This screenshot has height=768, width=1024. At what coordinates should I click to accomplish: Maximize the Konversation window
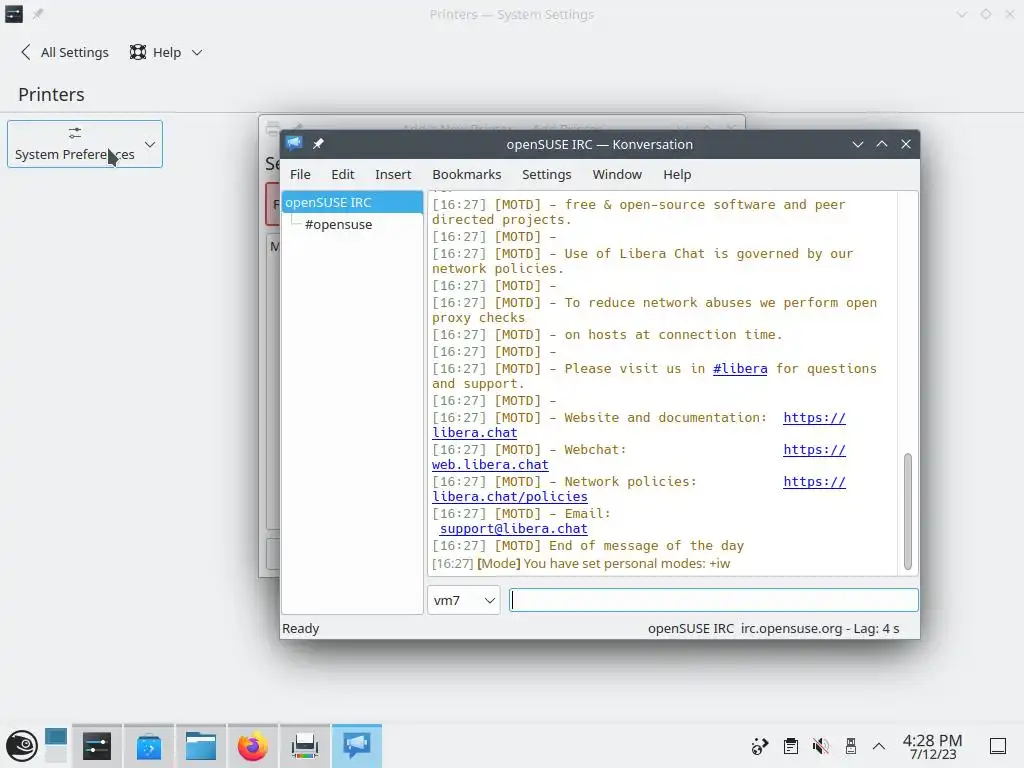click(882, 144)
